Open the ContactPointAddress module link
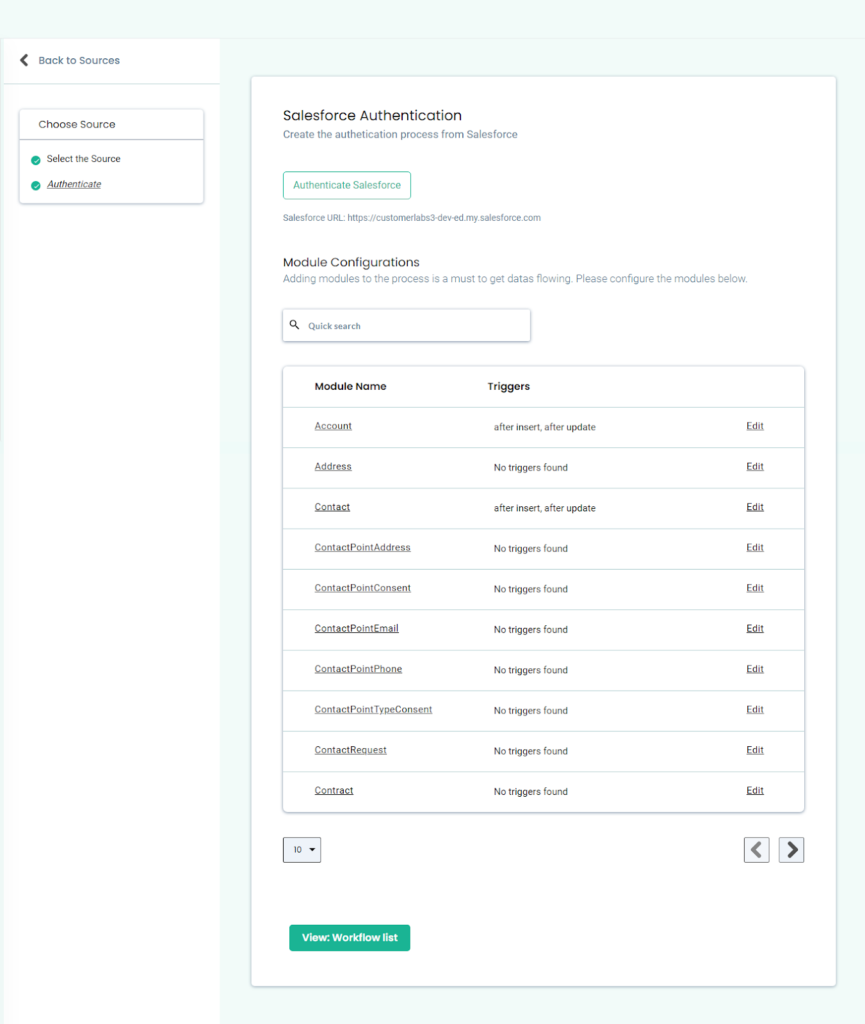This screenshot has width=865, height=1024. point(362,547)
